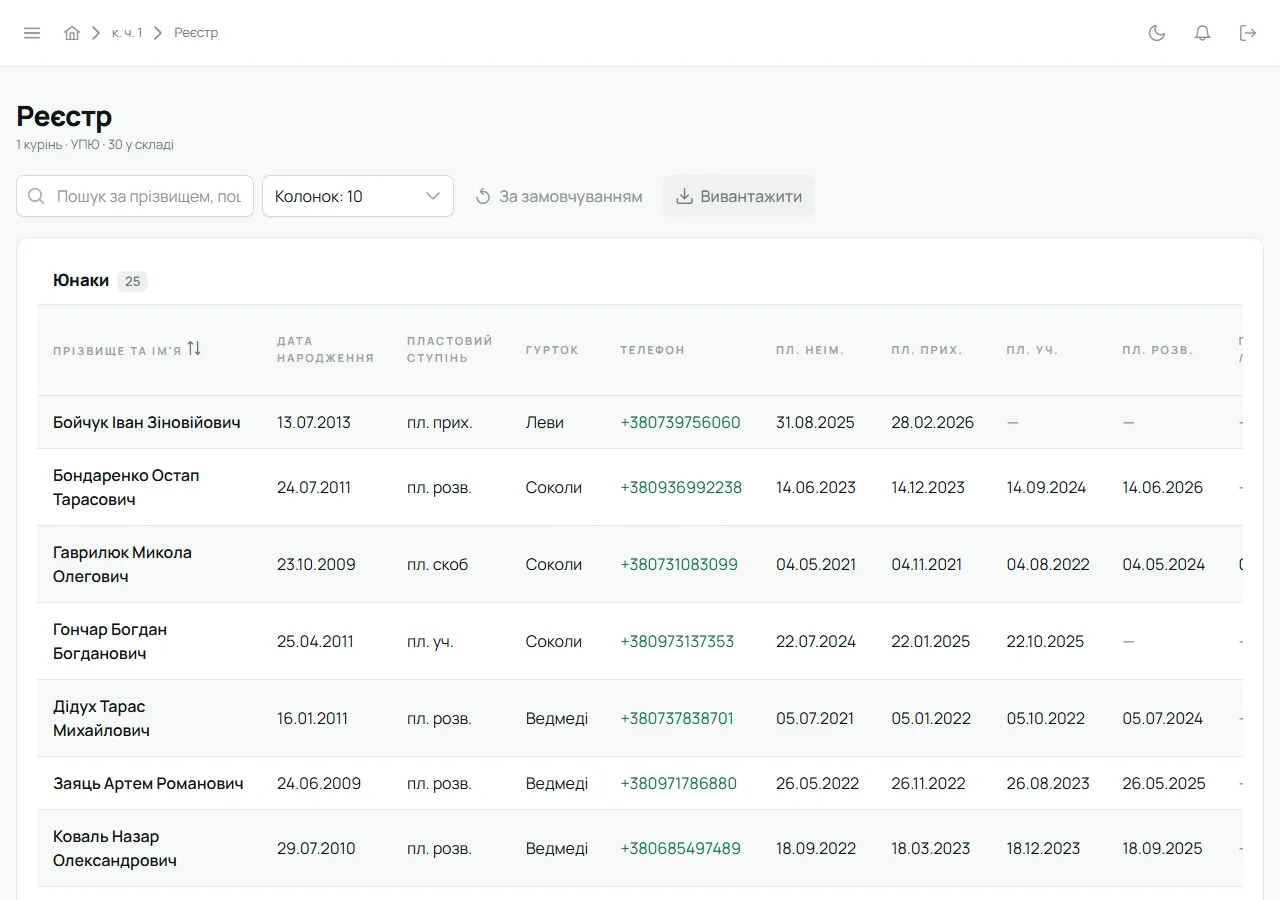1280x900 pixels.
Task: Expand column selector chevron
Action: (x=433, y=196)
